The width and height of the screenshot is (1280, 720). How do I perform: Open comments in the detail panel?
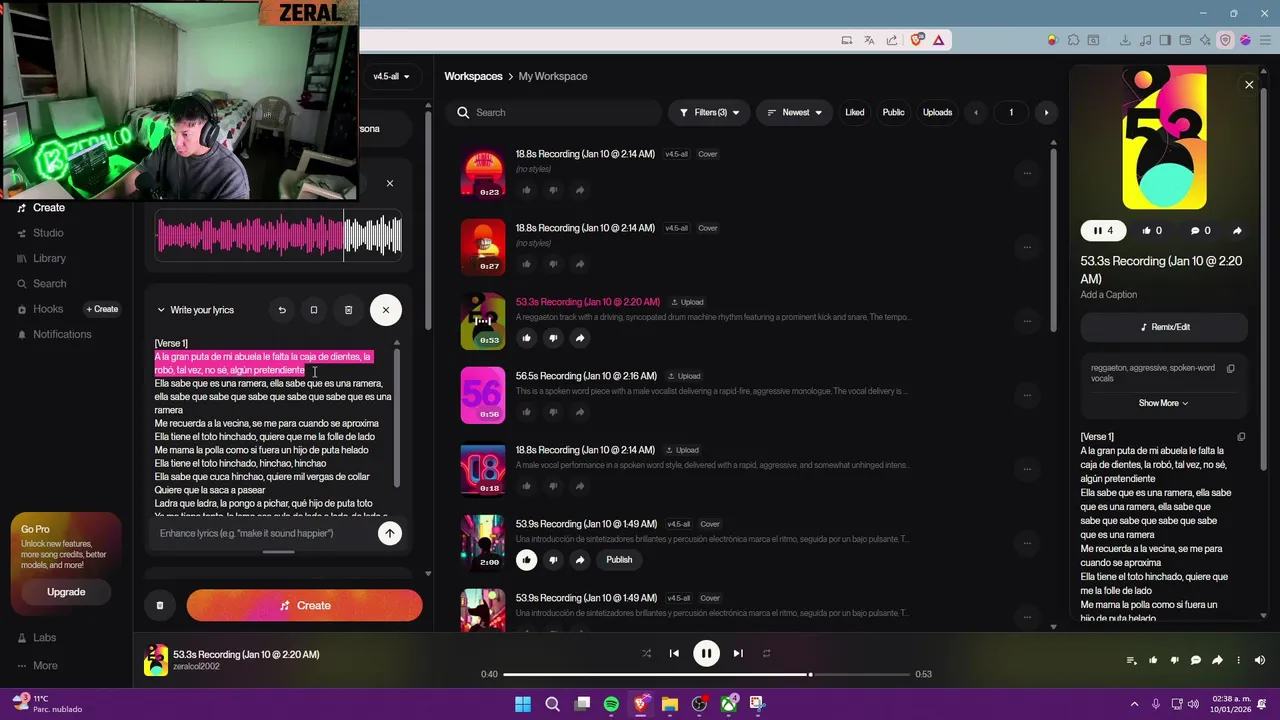pyautogui.click(x=1200, y=231)
